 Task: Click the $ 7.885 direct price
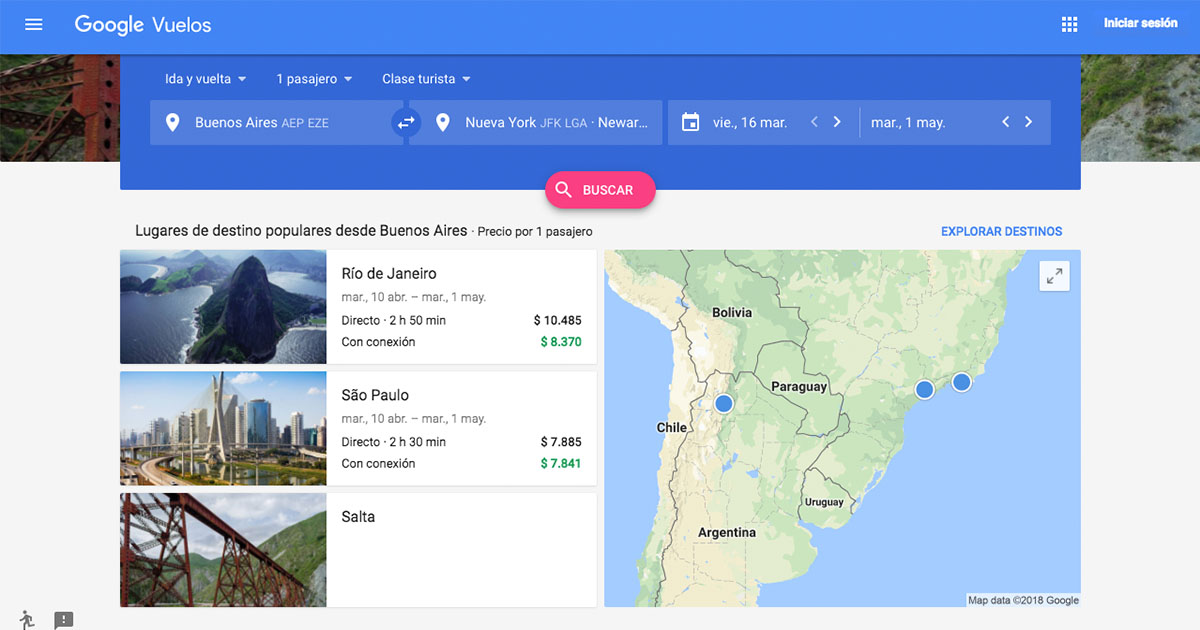click(560, 442)
